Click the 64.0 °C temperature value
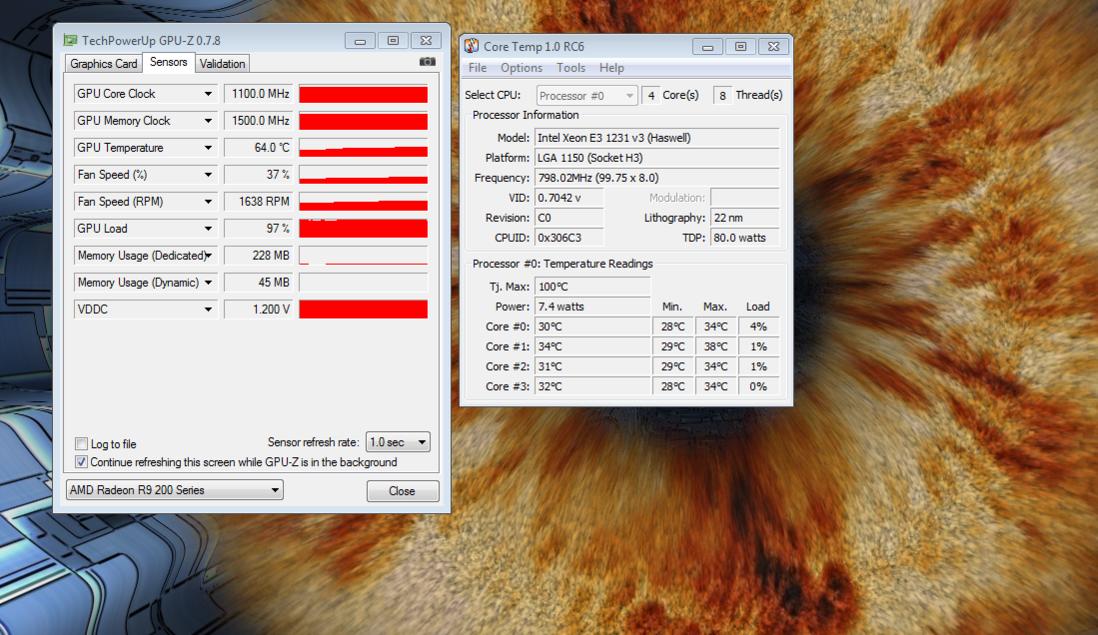 point(258,148)
